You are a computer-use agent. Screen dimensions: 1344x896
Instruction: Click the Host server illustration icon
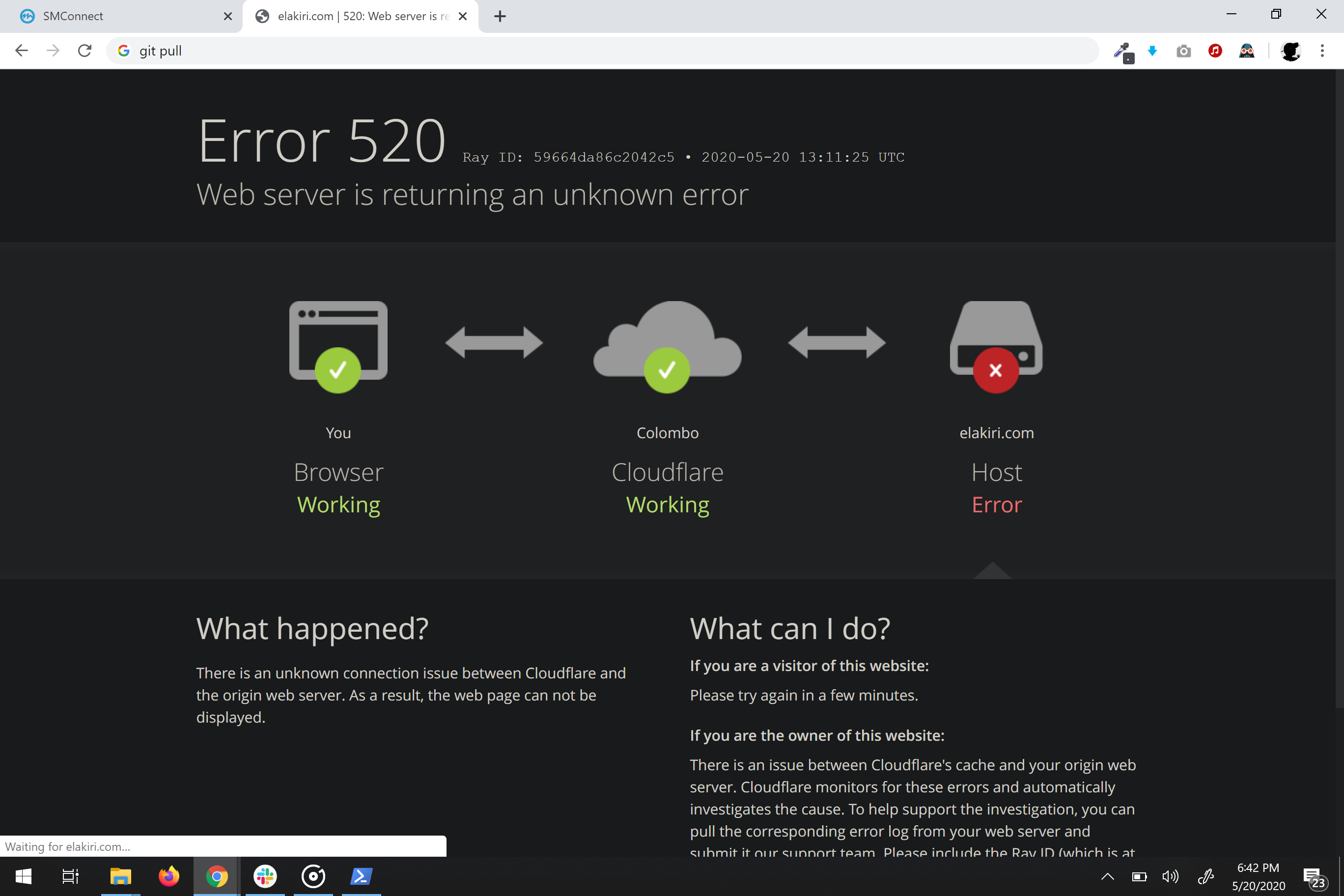click(997, 346)
